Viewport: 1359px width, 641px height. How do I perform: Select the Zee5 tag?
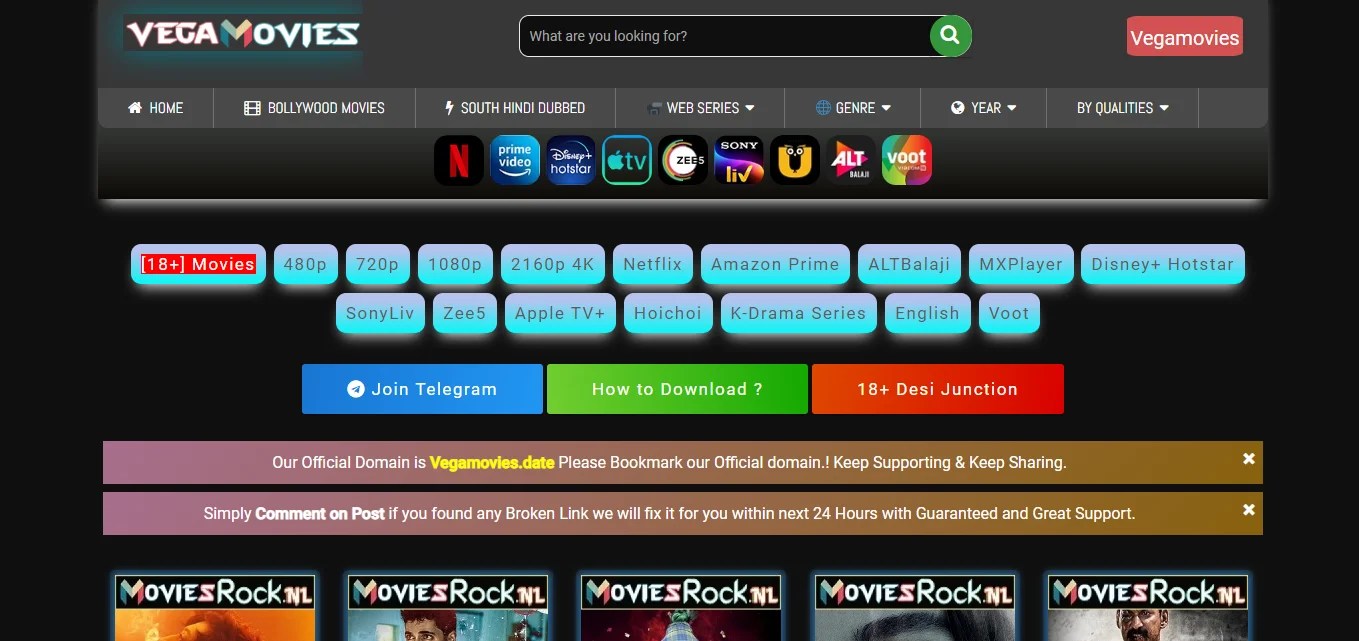(x=465, y=313)
